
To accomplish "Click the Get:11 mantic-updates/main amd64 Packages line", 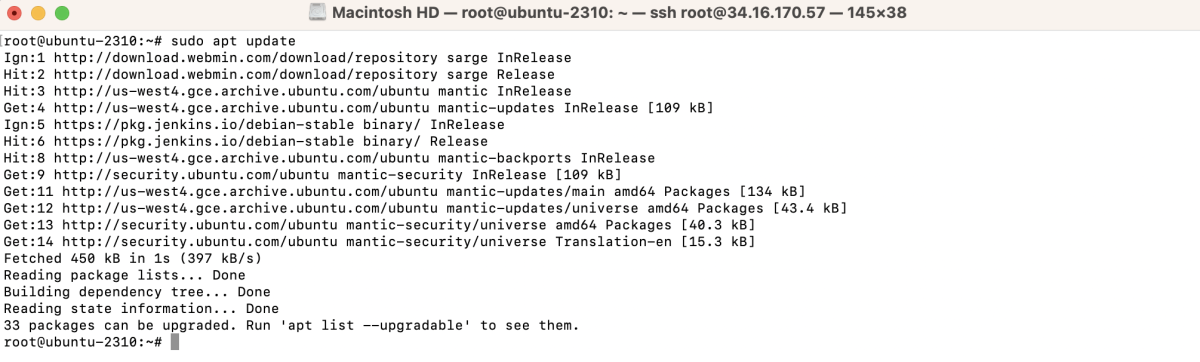I will click(x=404, y=192).
